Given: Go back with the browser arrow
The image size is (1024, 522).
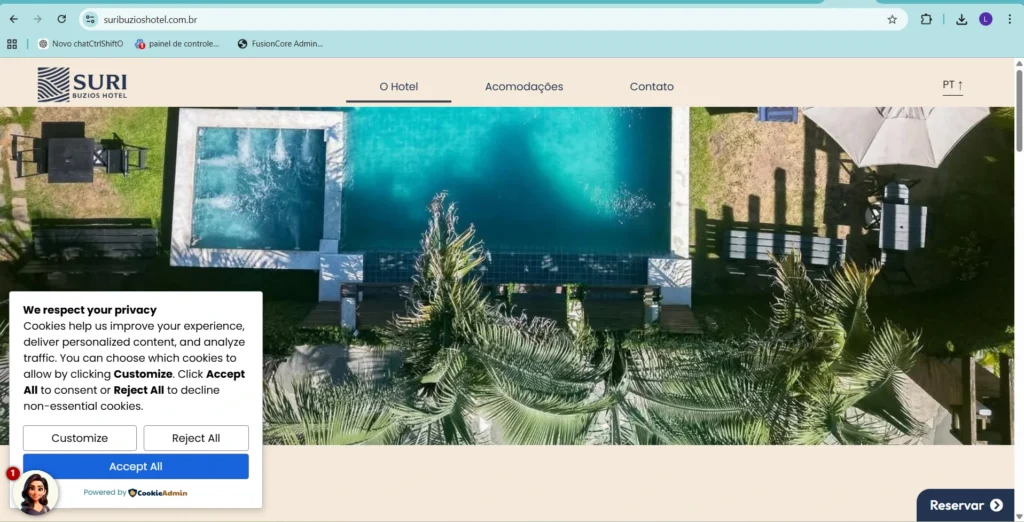Looking at the screenshot, I should (14, 19).
